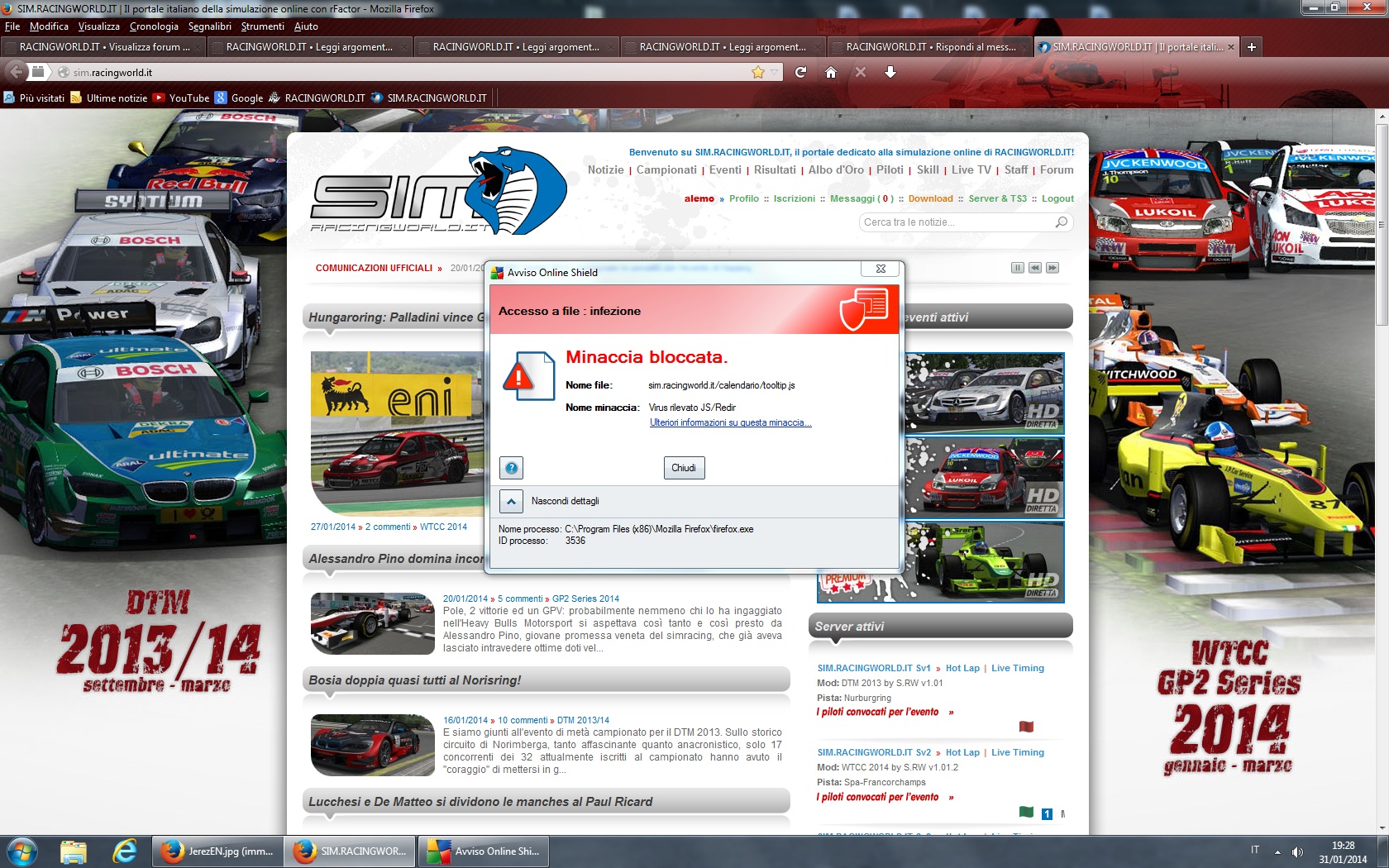The image size is (1389, 868).
Task: Switch to Avviso Online Shield taskbar item
Action: [x=484, y=851]
